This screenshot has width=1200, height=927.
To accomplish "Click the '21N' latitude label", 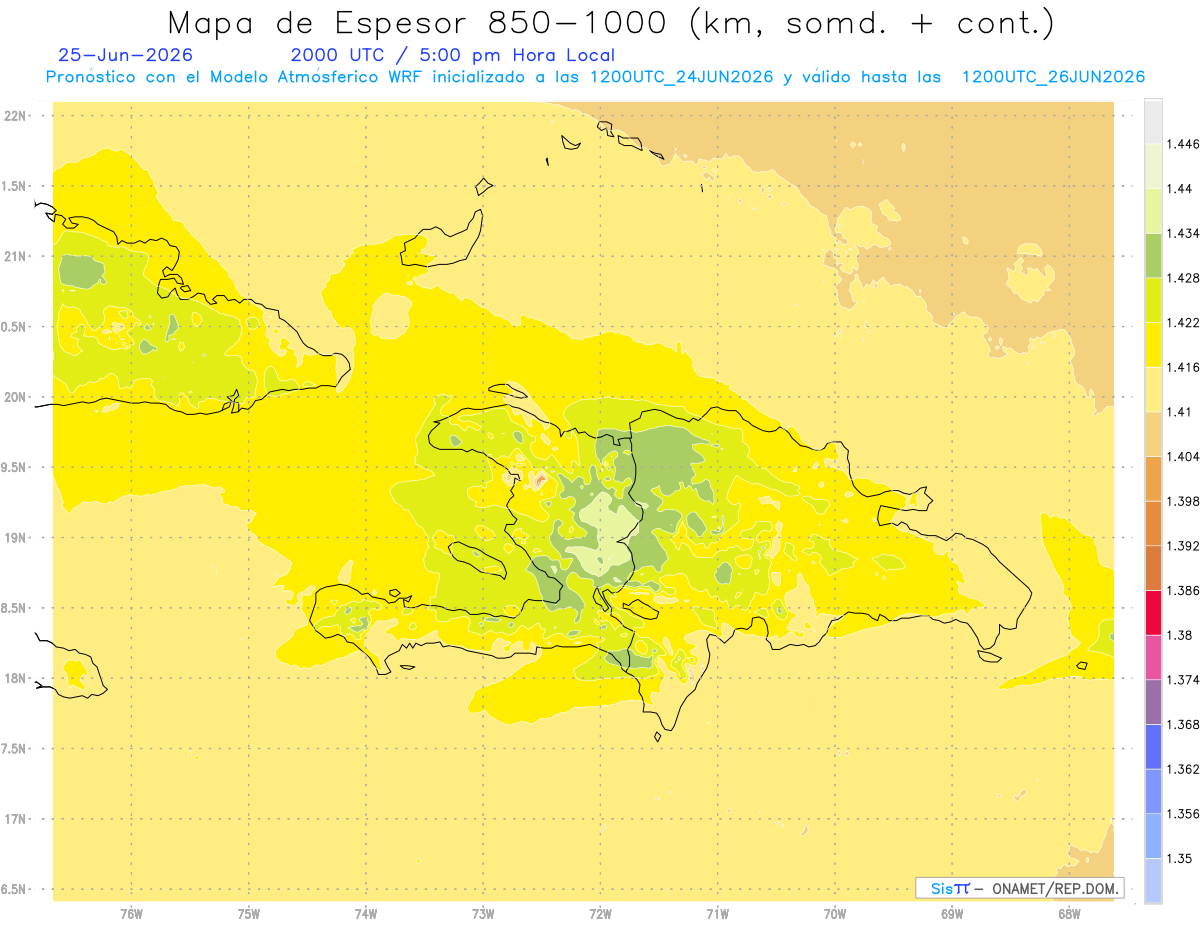I will tap(14, 257).
